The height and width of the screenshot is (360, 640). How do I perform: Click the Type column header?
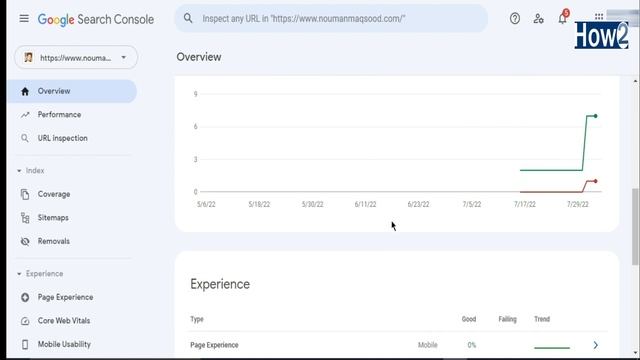pos(197,319)
